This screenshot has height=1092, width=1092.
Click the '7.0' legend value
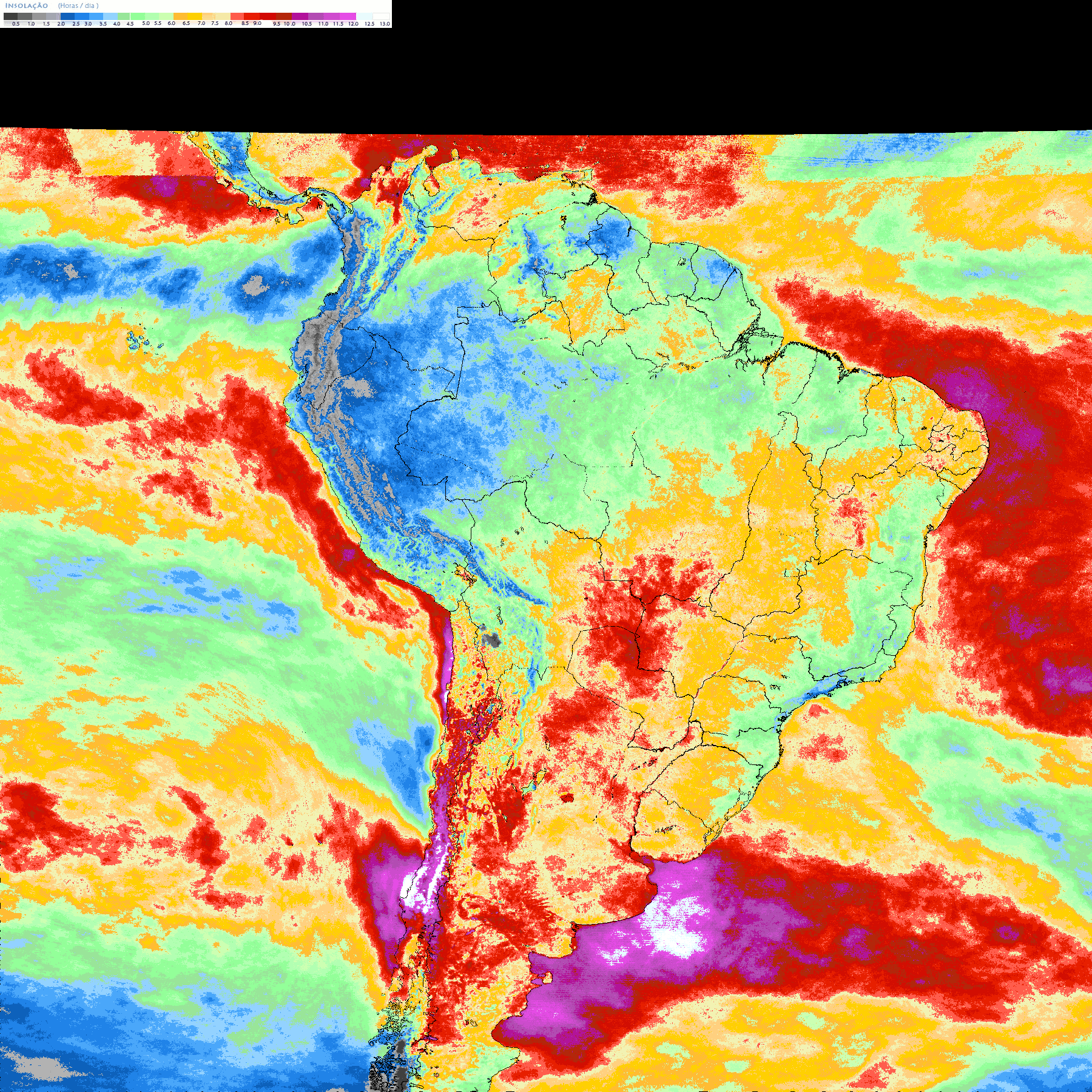(201, 23)
